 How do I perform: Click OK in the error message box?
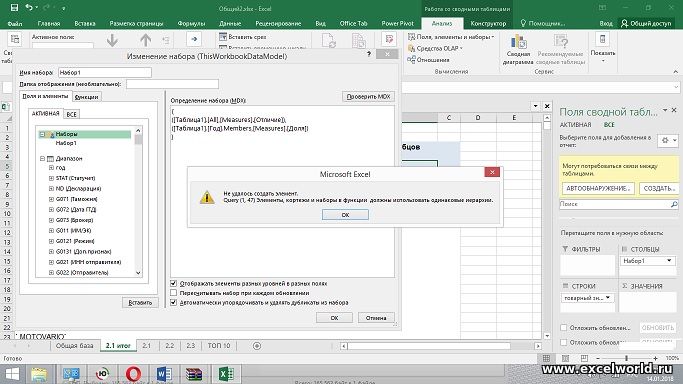(345, 215)
